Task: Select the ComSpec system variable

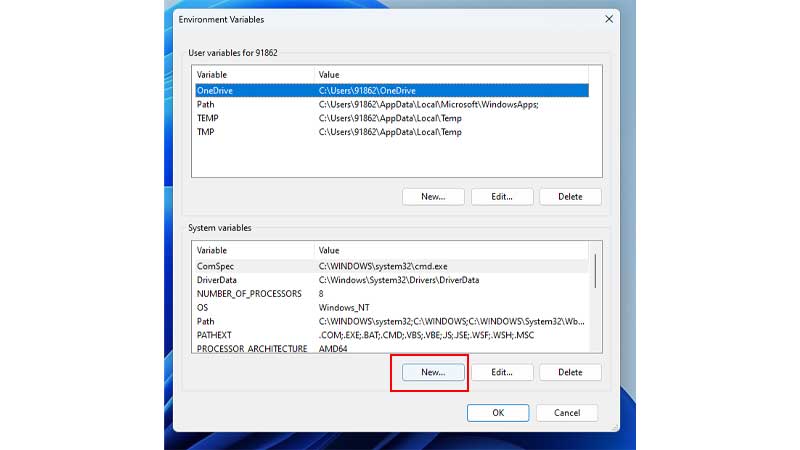Action: (391, 266)
